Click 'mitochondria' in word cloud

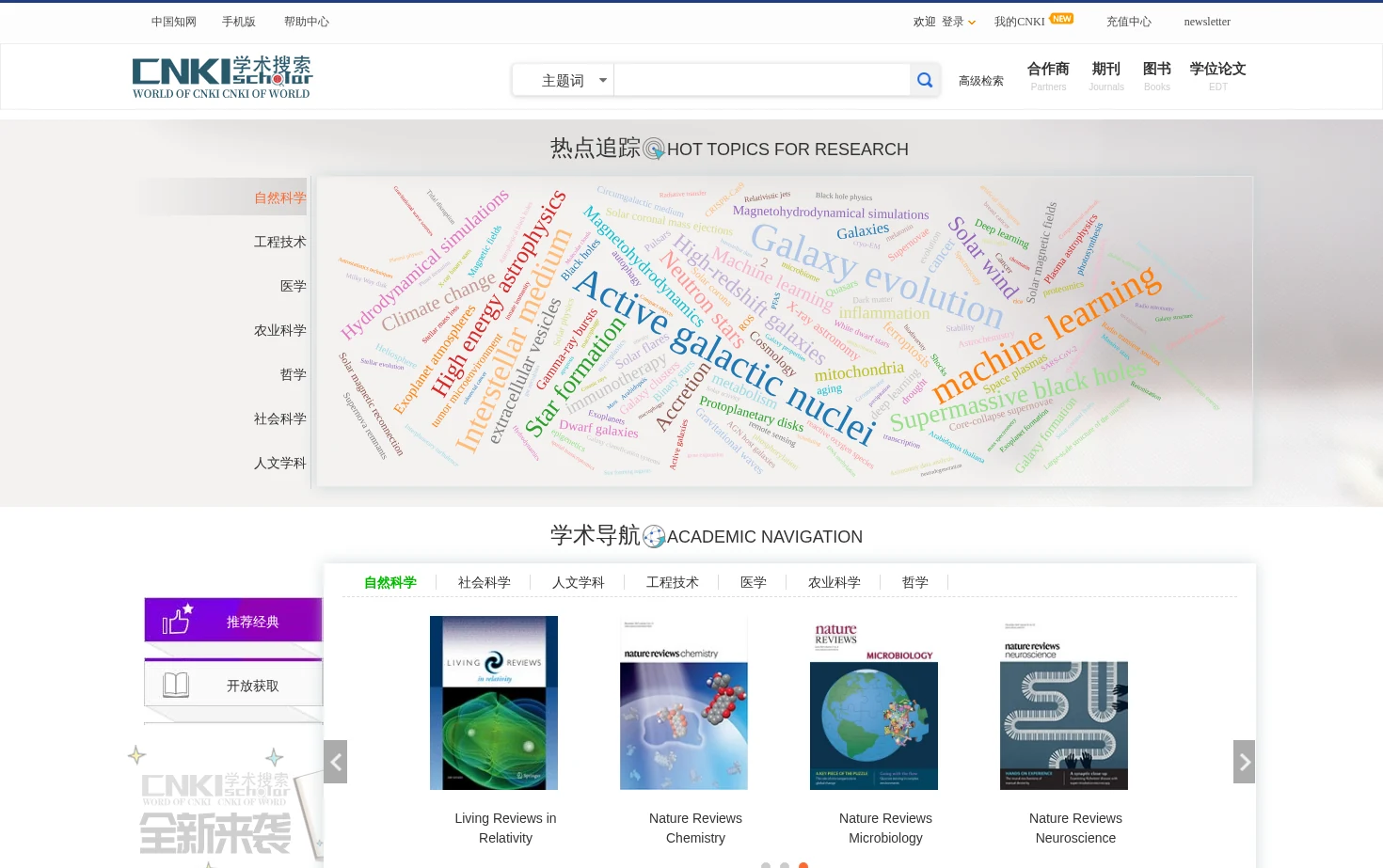pyautogui.click(x=859, y=371)
